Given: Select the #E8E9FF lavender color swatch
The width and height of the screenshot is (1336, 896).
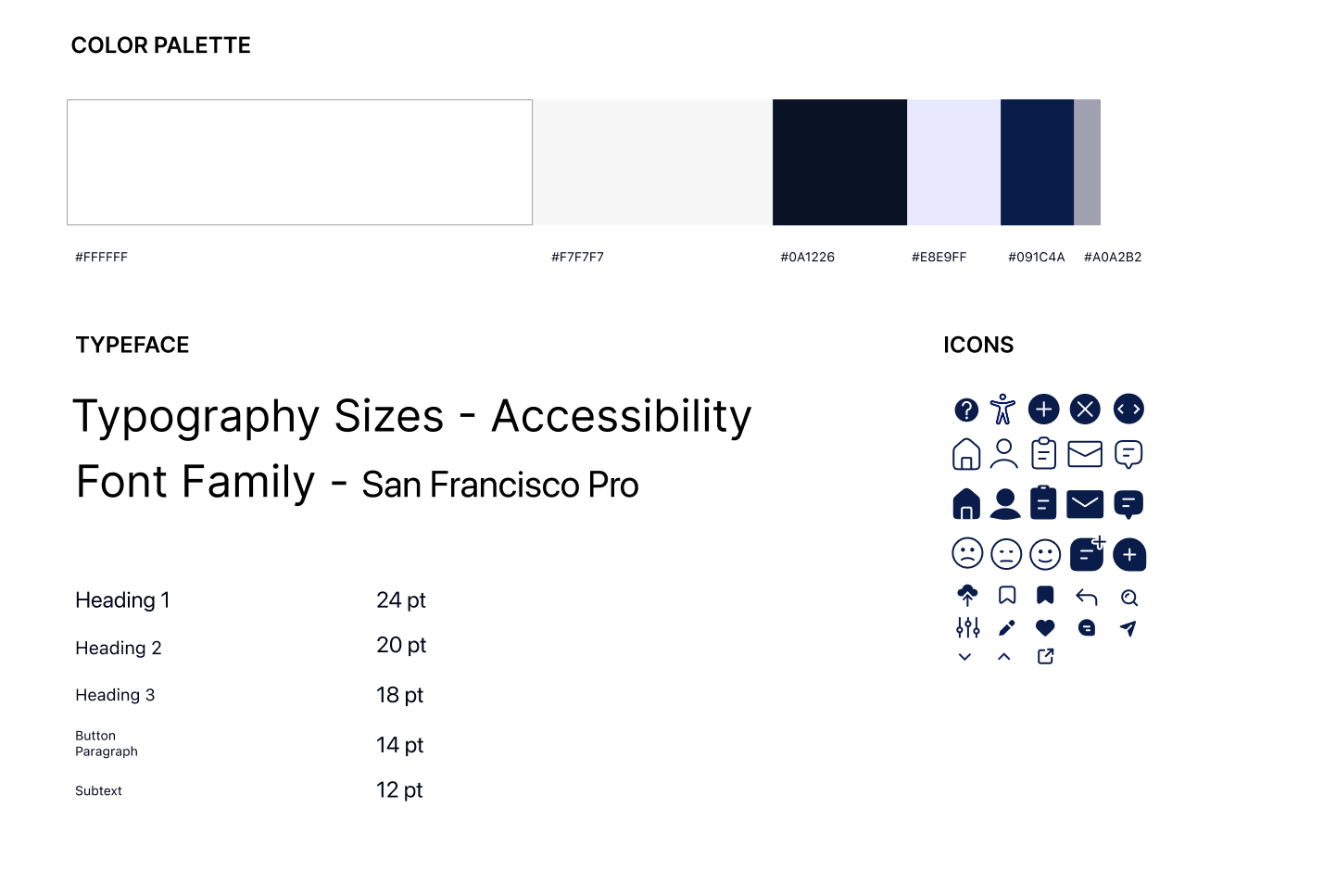Looking at the screenshot, I should [953, 162].
